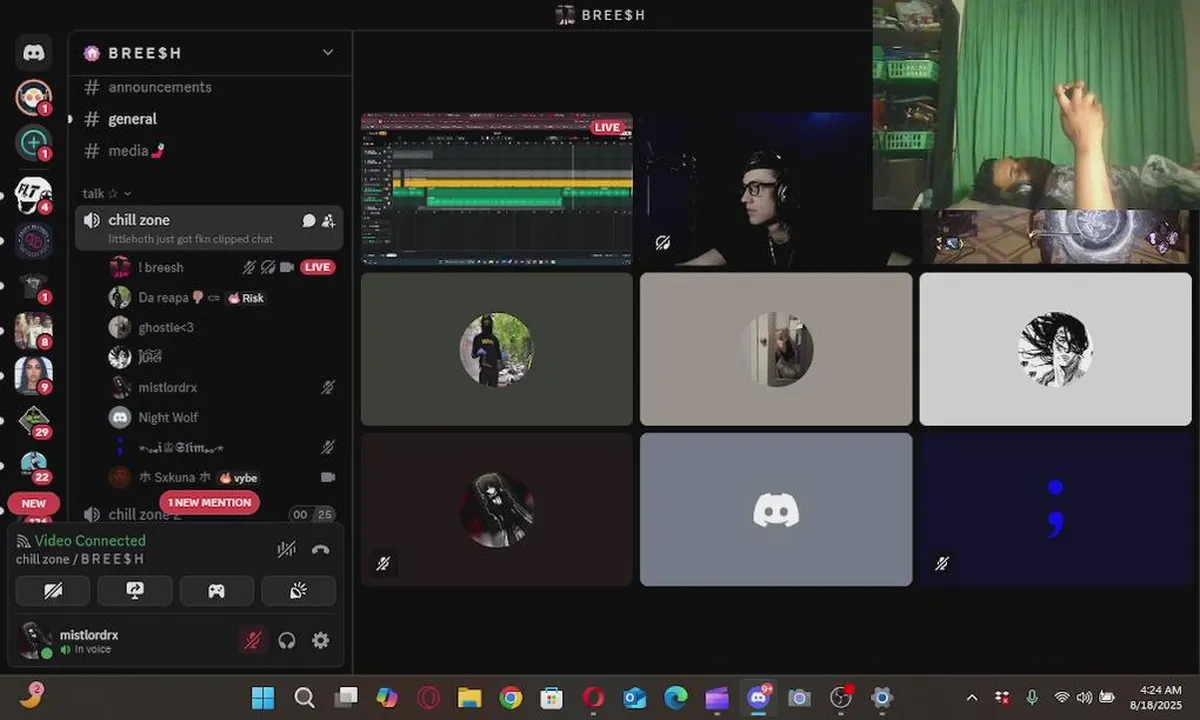The width and height of the screenshot is (1200, 720).
Task: Open the server icon with 29 notifications
Action: tap(34, 419)
